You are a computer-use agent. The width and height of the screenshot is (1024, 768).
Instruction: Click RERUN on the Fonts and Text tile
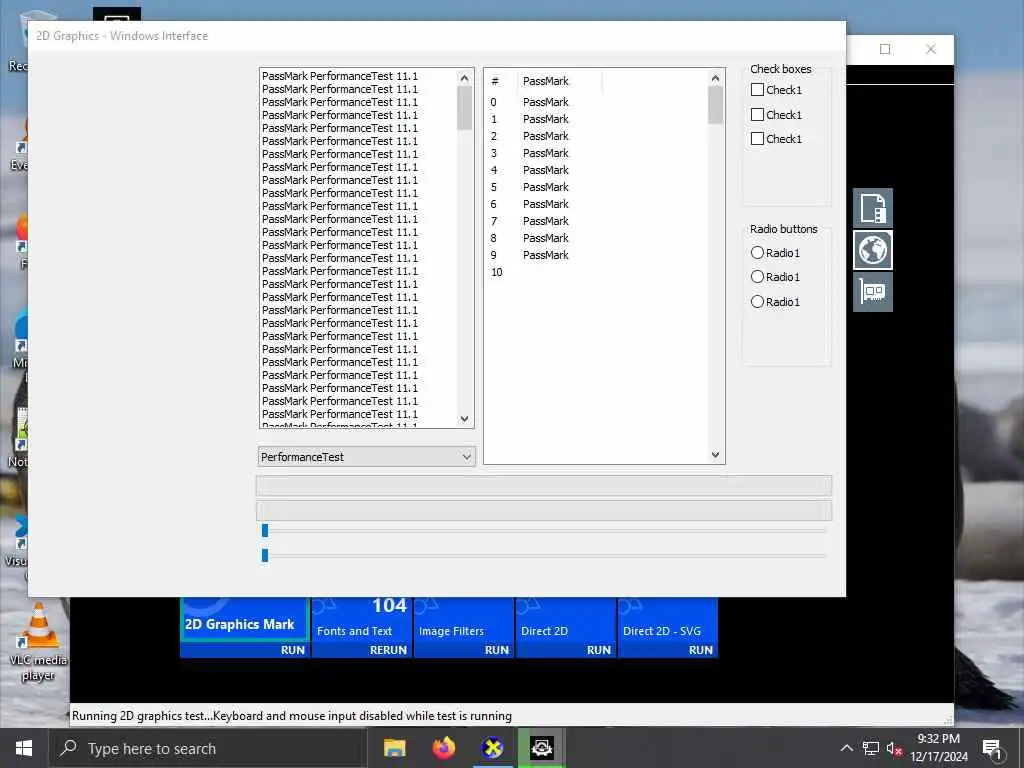pyautogui.click(x=388, y=650)
